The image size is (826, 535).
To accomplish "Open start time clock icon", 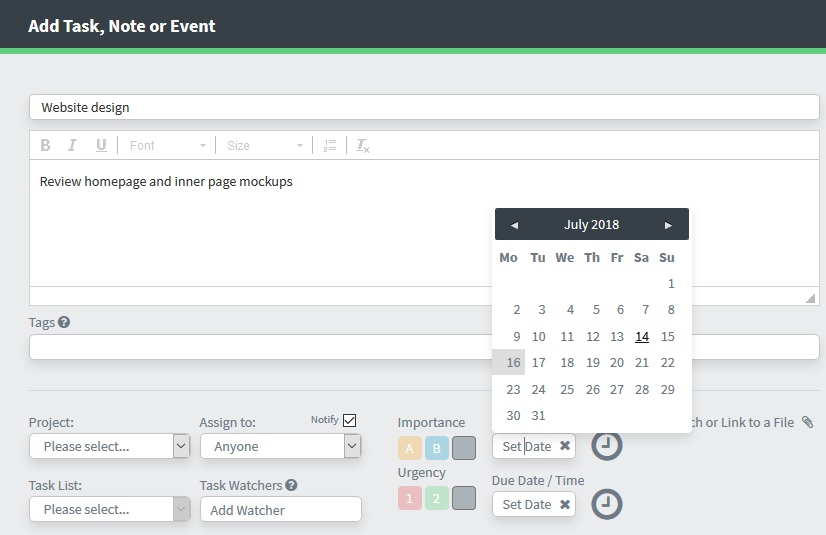I will (606, 445).
